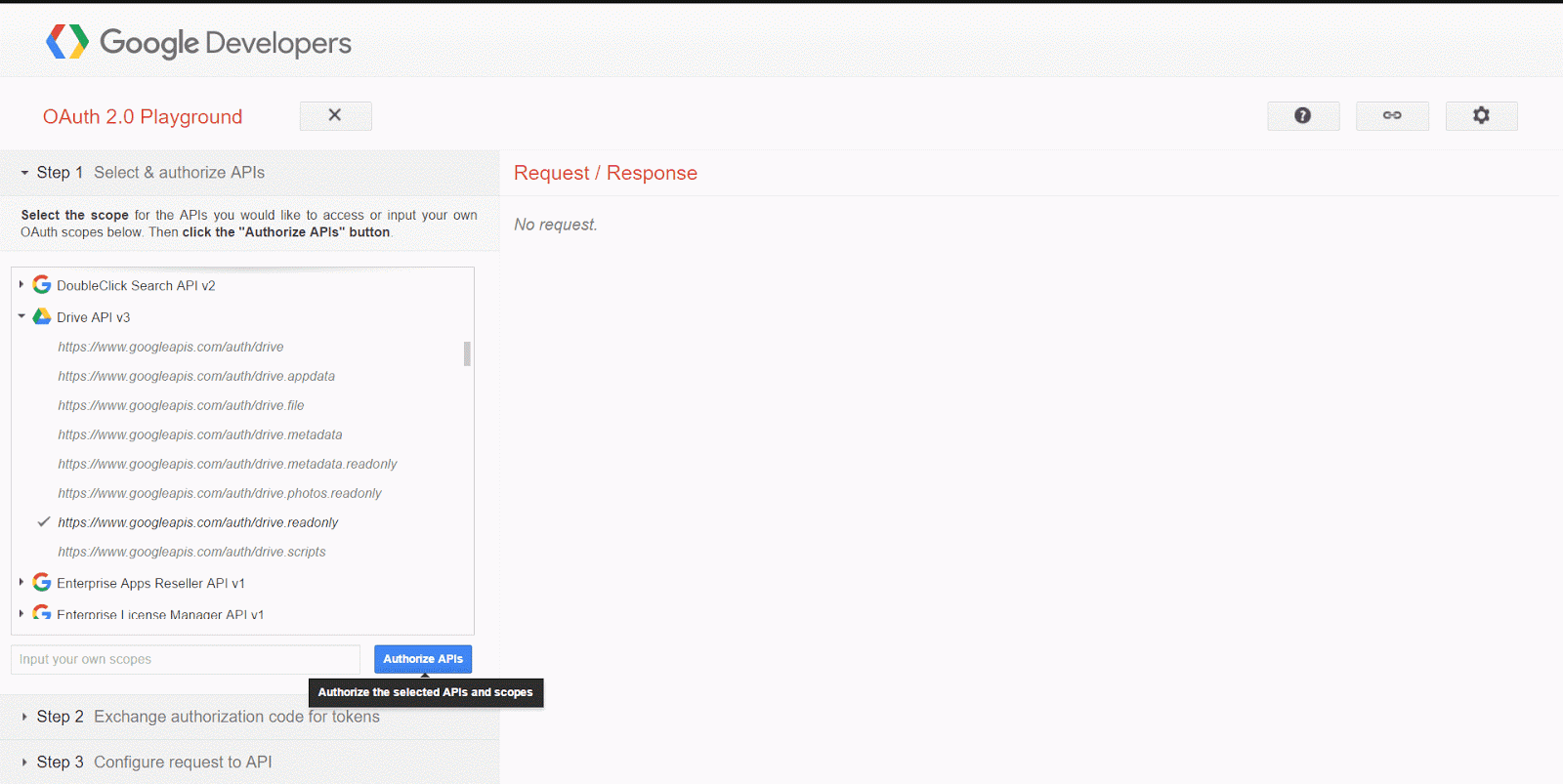The height and width of the screenshot is (784, 1563).
Task: Expand the Step 2 section arrow
Action: tap(24, 717)
